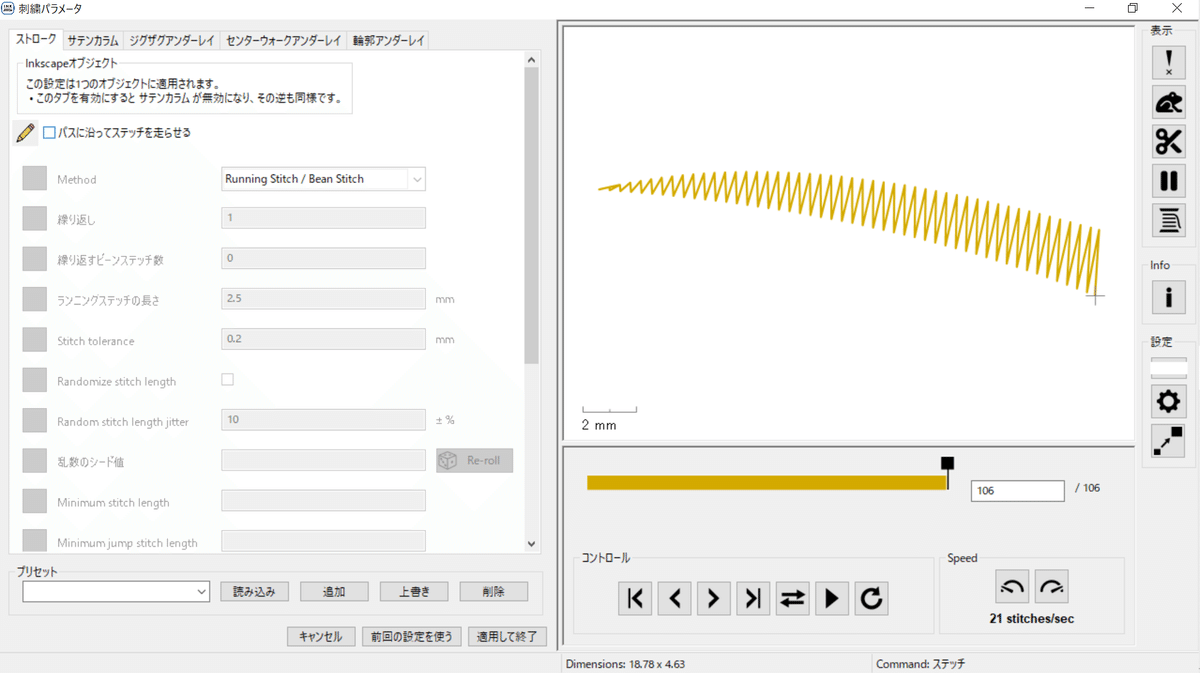The image size is (1200, 673).
Task: Jump to last stitch button
Action: point(753,598)
